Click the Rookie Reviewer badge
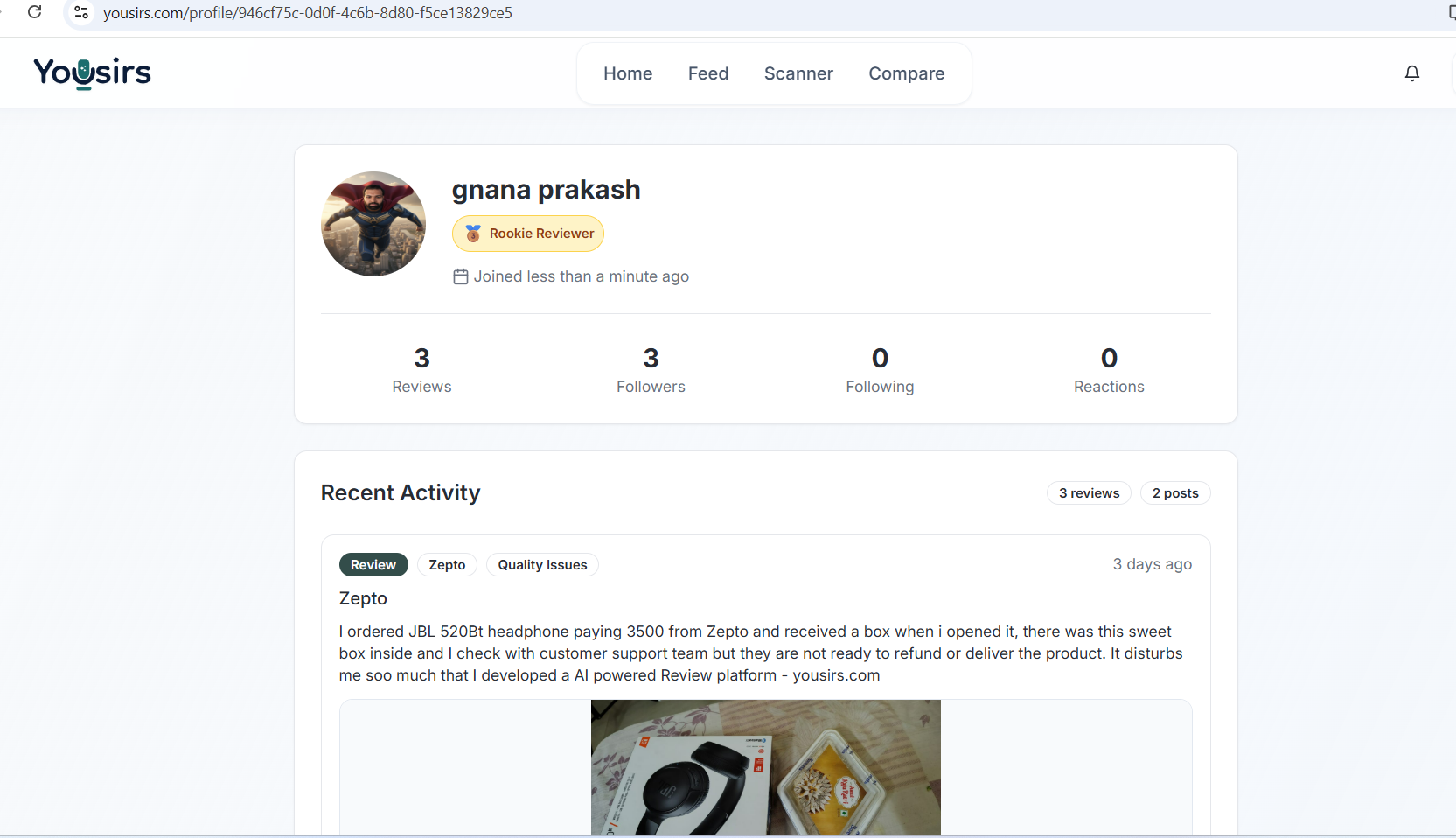The image size is (1456, 838). pyautogui.click(x=528, y=234)
